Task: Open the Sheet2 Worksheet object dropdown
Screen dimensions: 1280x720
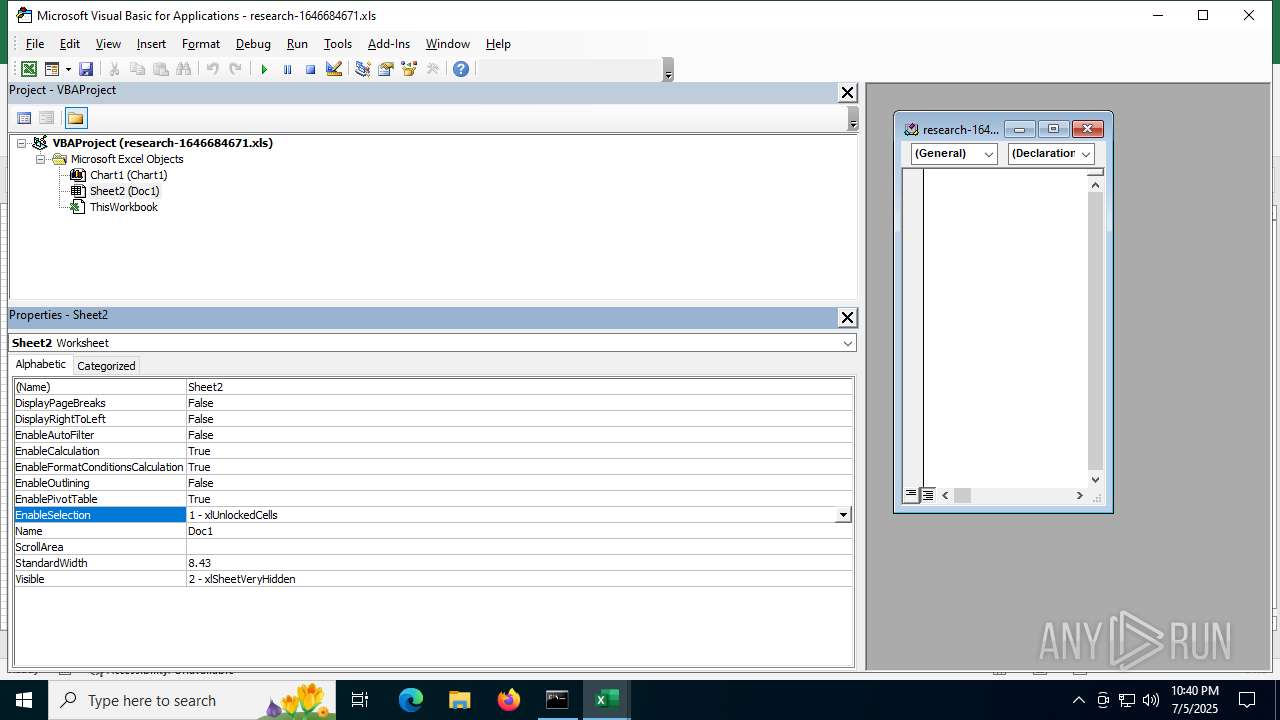Action: pos(848,343)
